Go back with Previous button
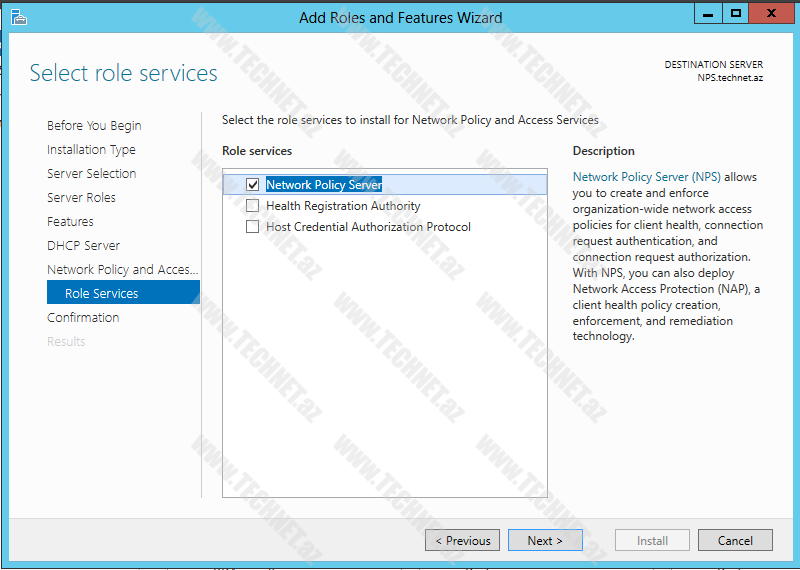The image size is (800, 570). tap(462, 541)
